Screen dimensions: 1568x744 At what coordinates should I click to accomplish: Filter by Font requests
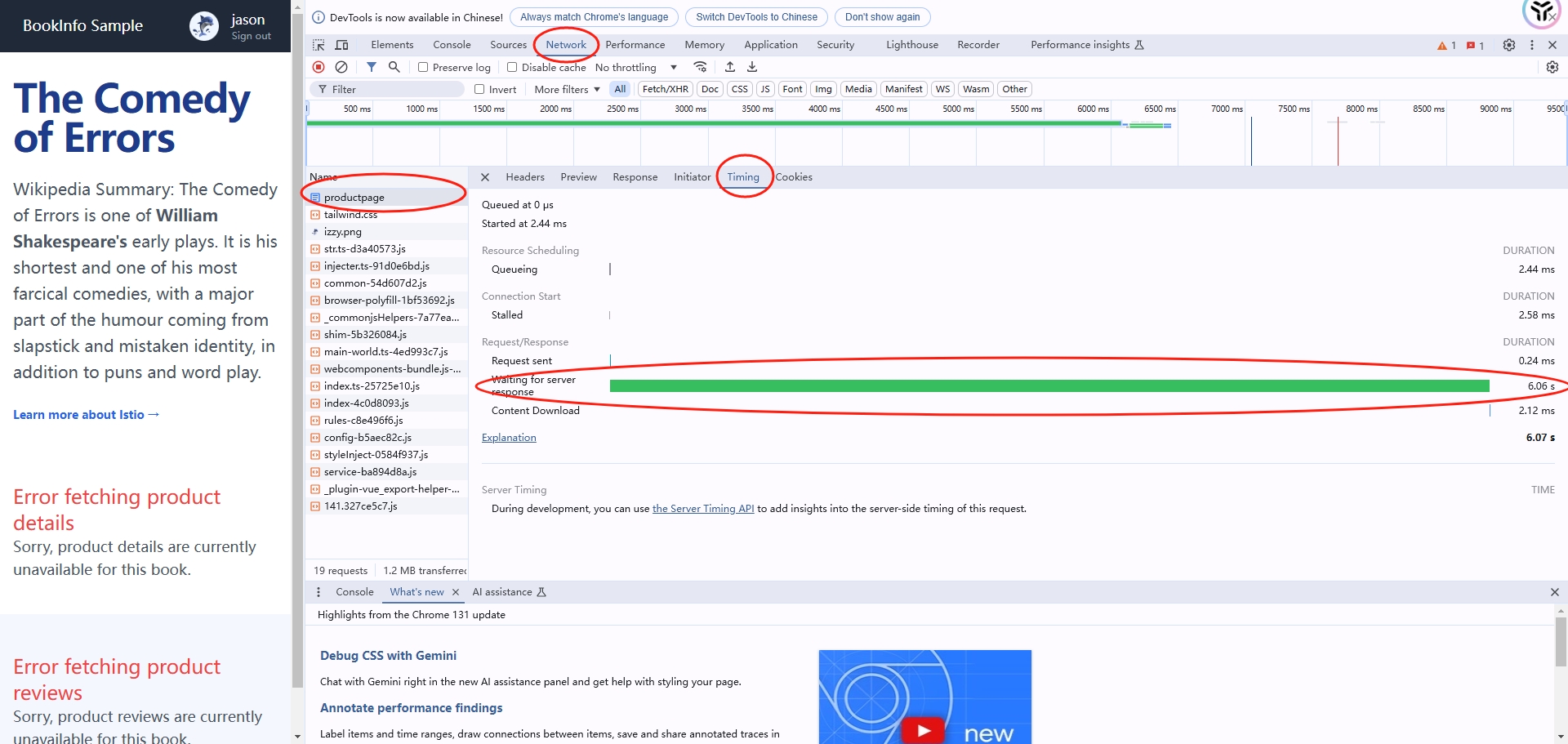(x=792, y=89)
